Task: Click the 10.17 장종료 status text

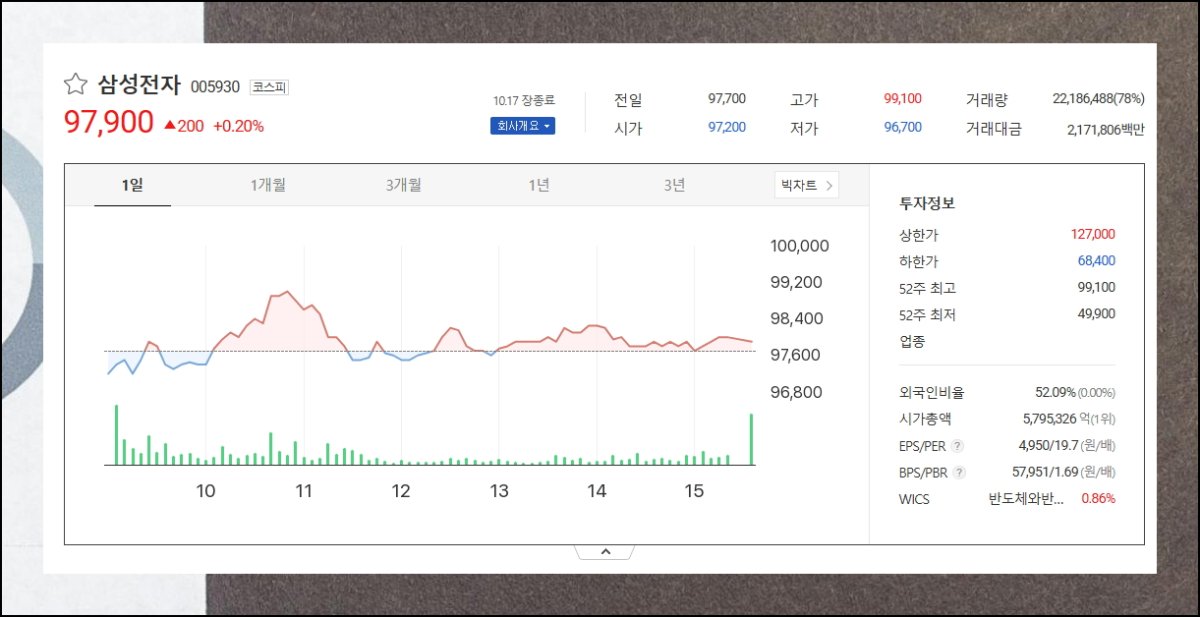Action: click(523, 101)
